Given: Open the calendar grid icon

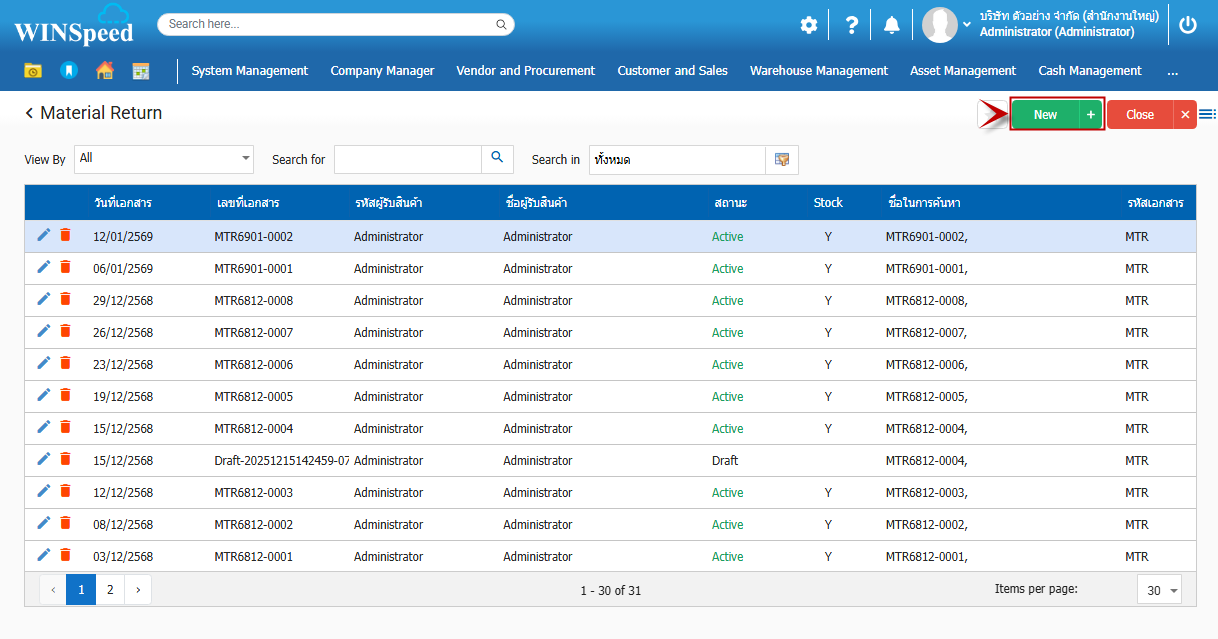Looking at the screenshot, I should (141, 71).
